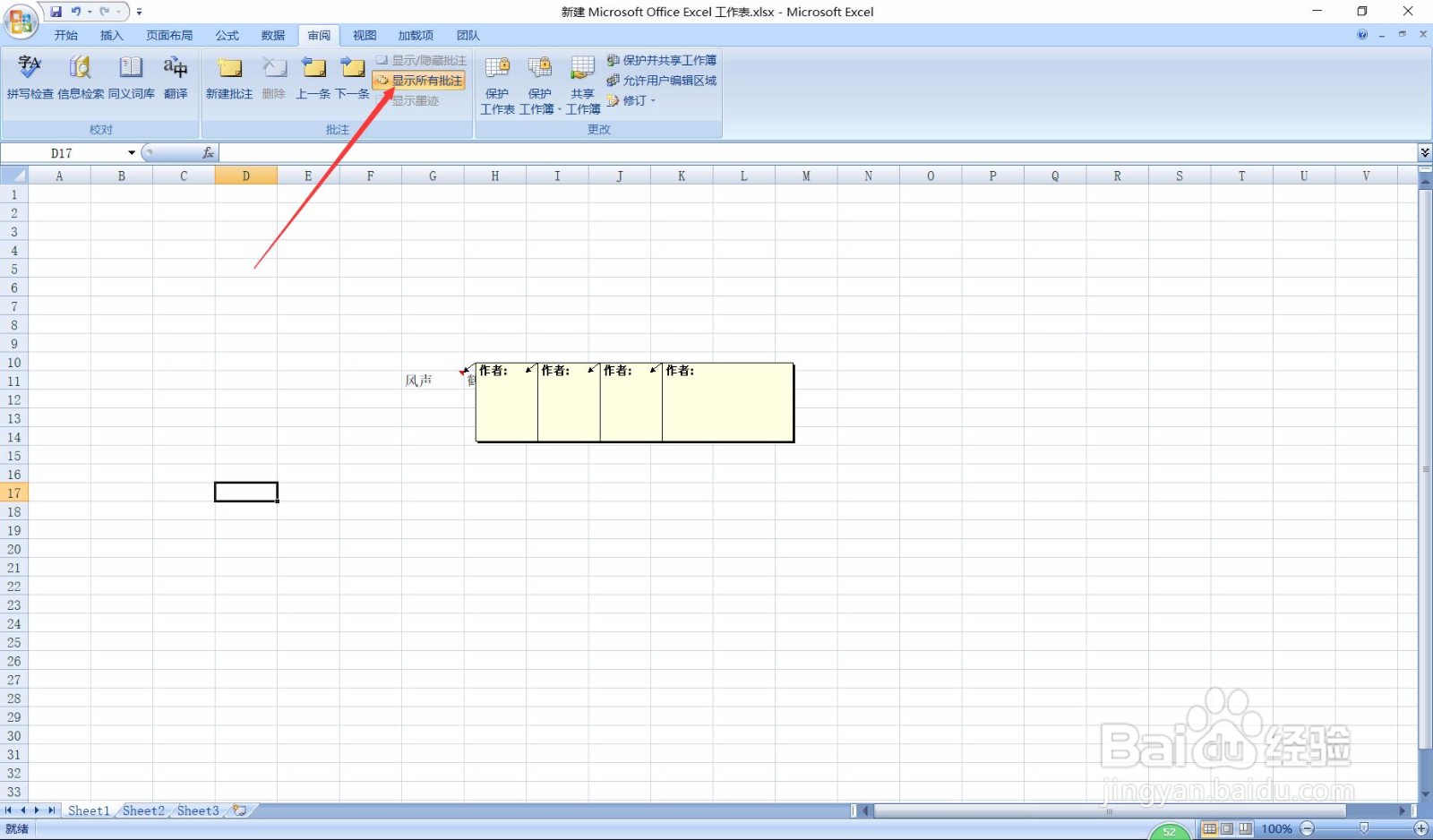Click the Name Box showing D17
1433x840 pixels.
63,153
